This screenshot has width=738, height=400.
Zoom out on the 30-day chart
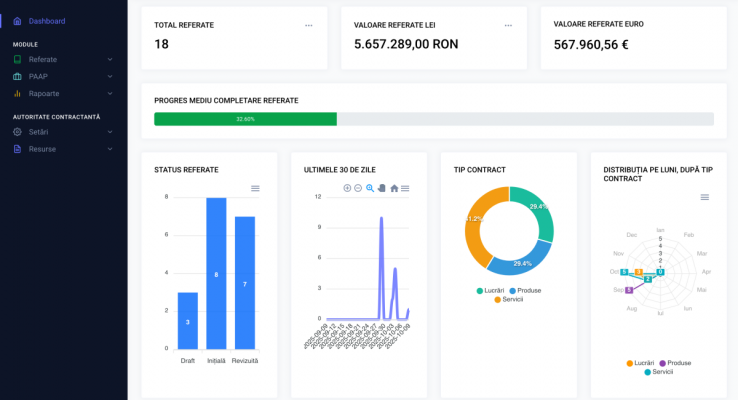(358, 188)
